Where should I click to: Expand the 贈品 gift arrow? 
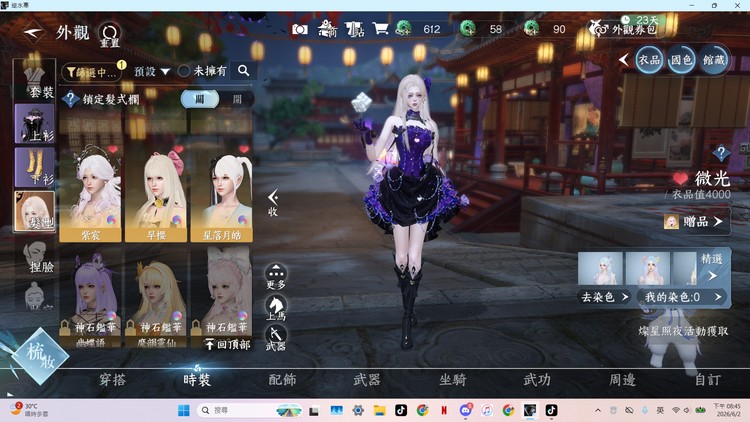(718, 222)
